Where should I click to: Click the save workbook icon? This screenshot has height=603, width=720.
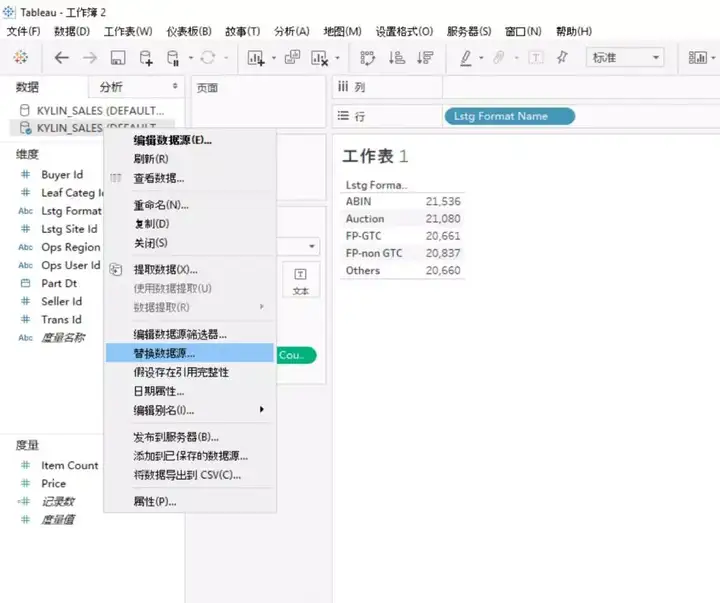118,58
